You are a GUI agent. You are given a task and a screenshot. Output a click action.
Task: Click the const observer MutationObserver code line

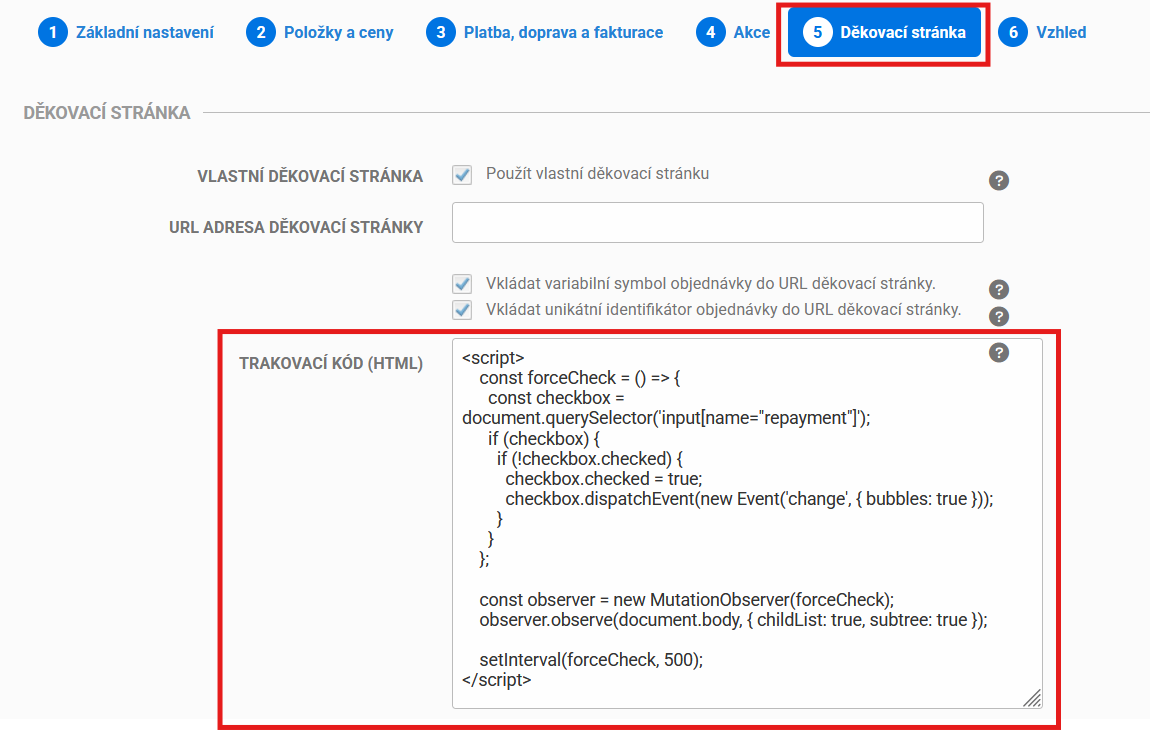pyautogui.click(x=686, y=600)
